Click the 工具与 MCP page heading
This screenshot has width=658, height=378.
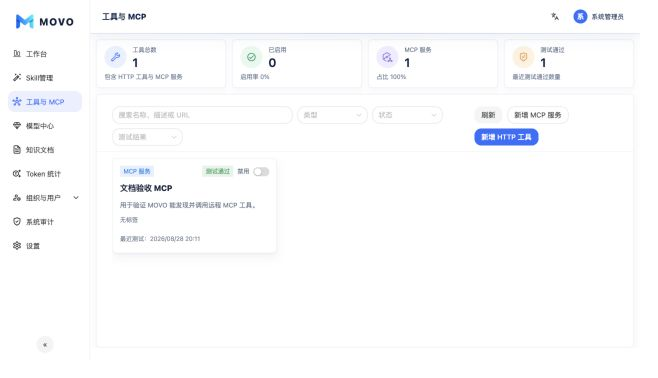pyautogui.click(x=124, y=17)
